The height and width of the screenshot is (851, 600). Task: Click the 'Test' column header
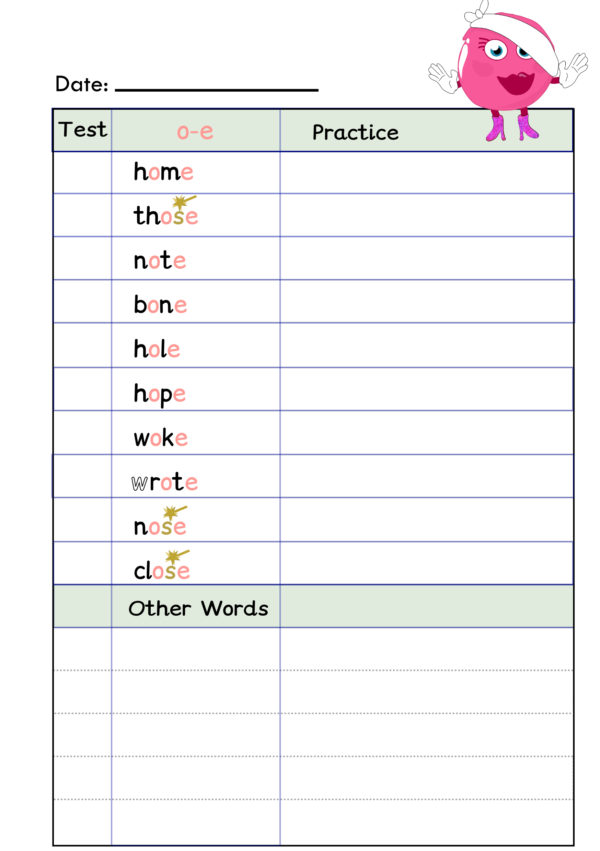[82, 130]
